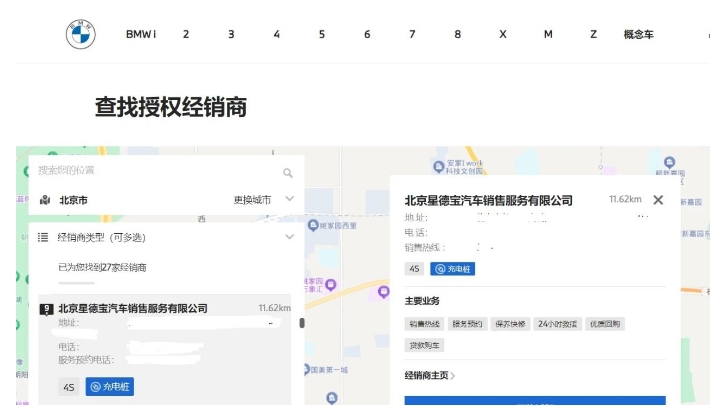Click the 销售热线 service tag
Image resolution: width=713 pixels, height=406 pixels.
pyautogui.click(x=424, y=324)
